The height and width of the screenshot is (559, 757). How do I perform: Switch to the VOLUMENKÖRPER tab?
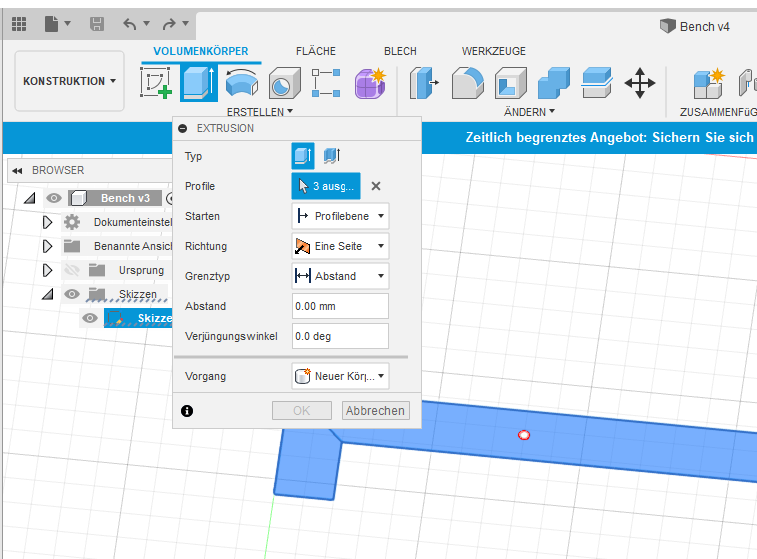(201, 51)
